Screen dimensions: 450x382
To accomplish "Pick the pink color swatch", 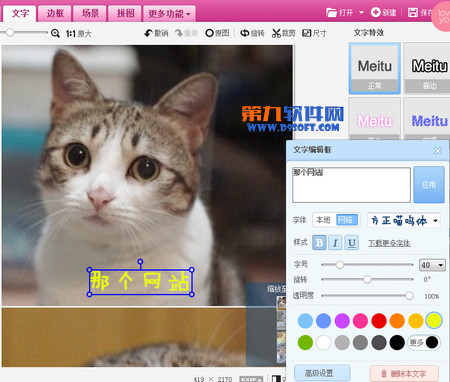I will pyautogui.click(x=360, y=321).
